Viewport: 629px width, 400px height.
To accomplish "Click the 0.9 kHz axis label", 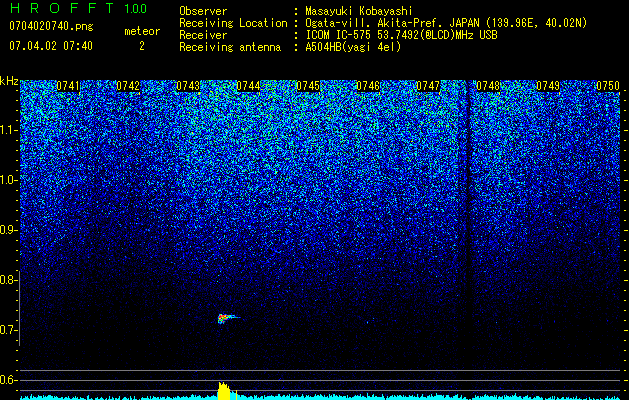I will point(7,230).
